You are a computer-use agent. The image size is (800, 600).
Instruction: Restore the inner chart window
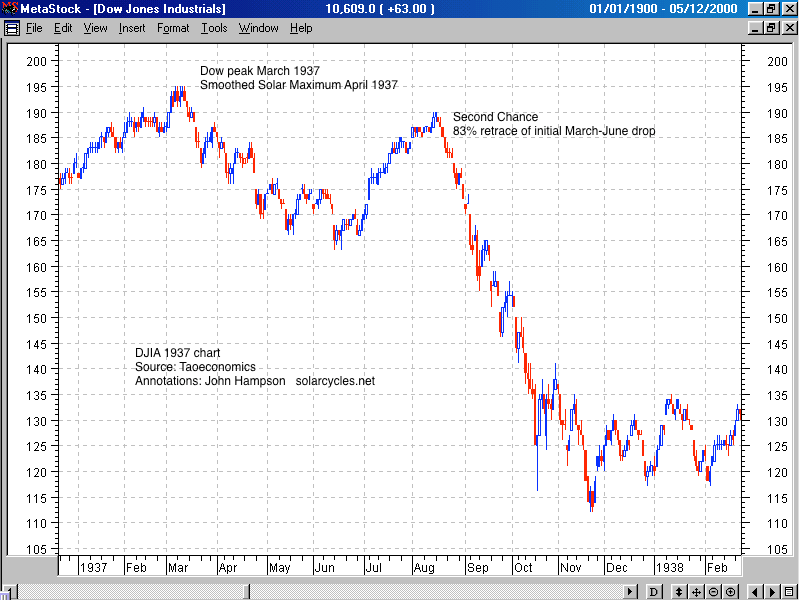click(x=770, y=28)
